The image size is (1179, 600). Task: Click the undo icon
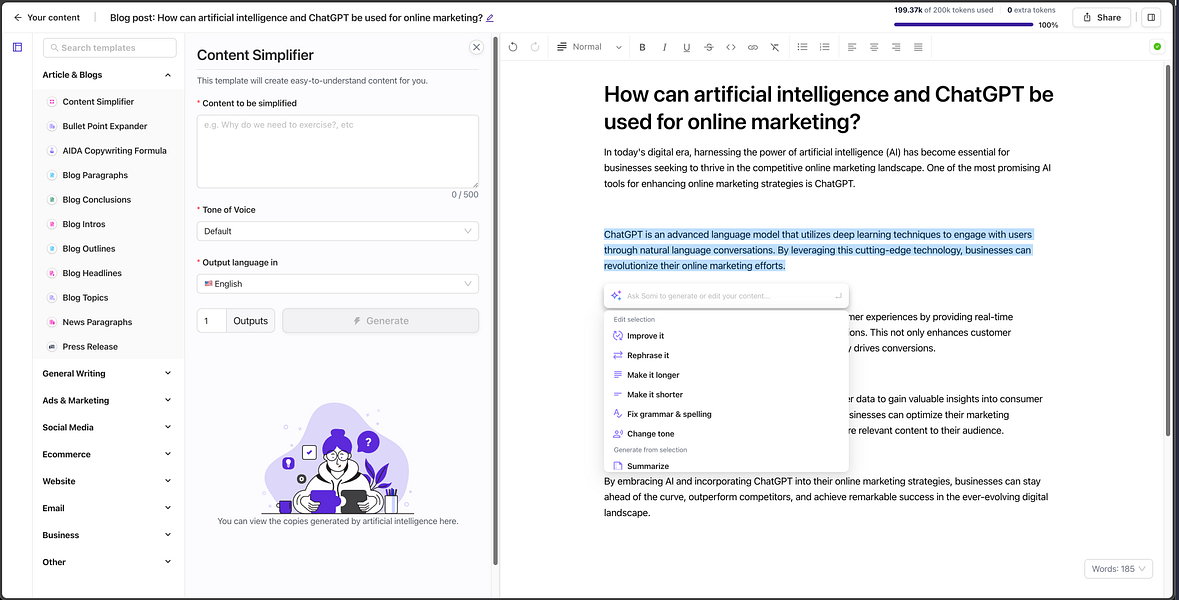click(513, 47)
